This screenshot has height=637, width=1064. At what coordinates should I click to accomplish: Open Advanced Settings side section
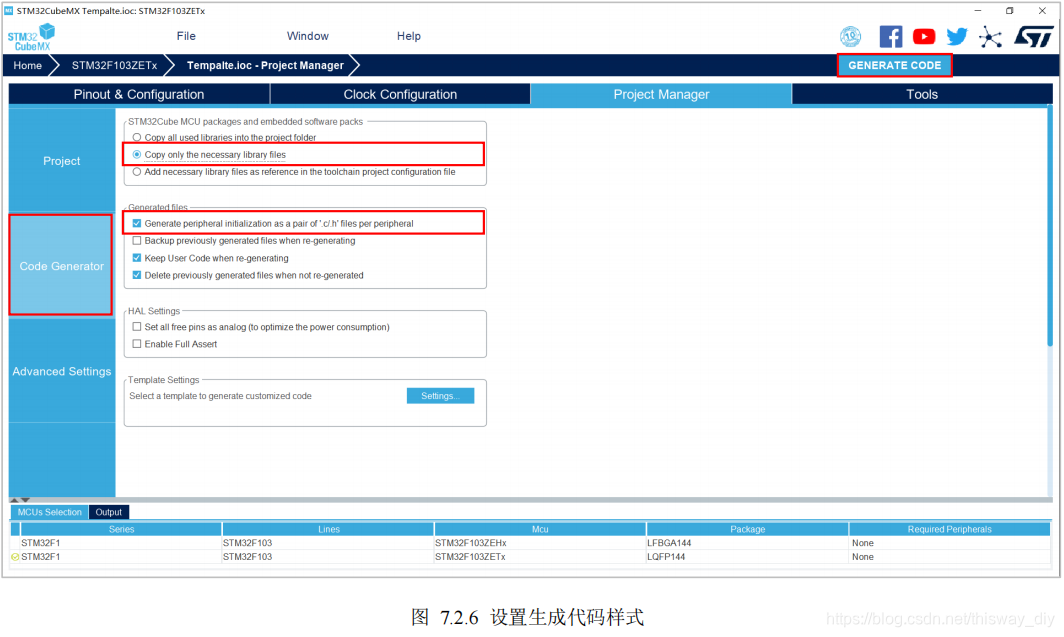pyautogui.click(x=62, y=372)
